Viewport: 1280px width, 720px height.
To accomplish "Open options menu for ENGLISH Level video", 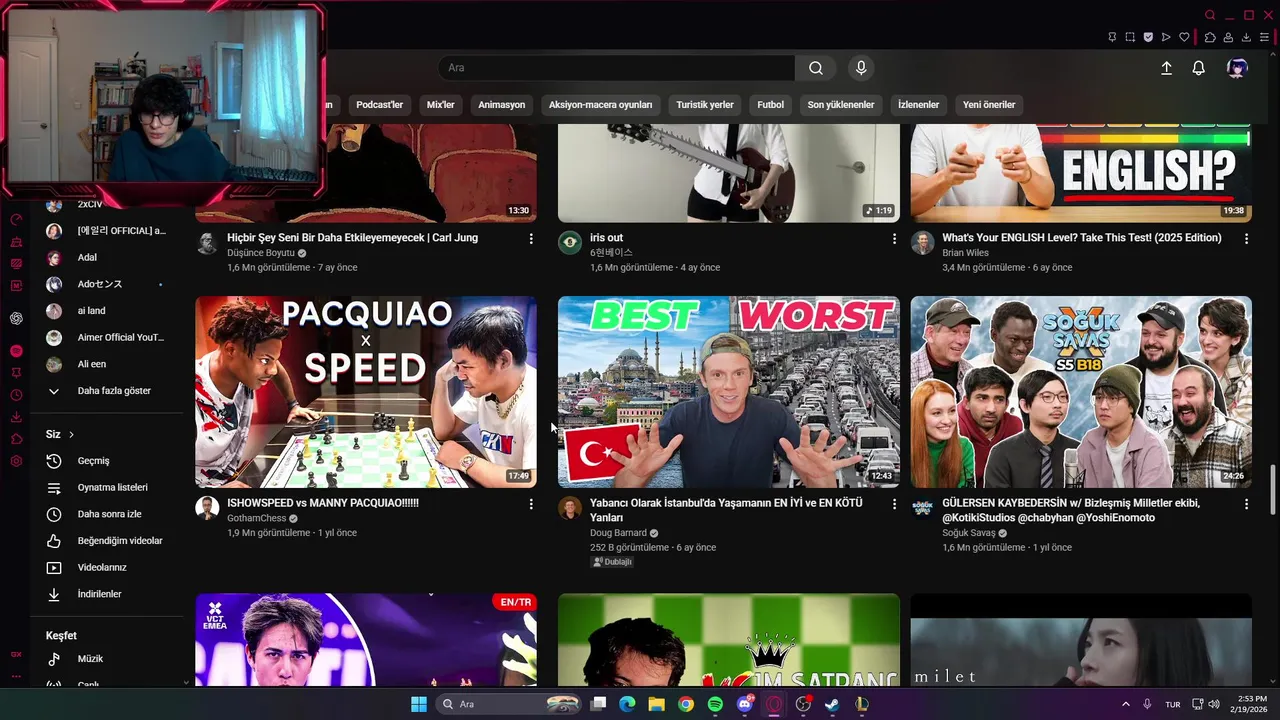I will click(x=1246, y=239).
